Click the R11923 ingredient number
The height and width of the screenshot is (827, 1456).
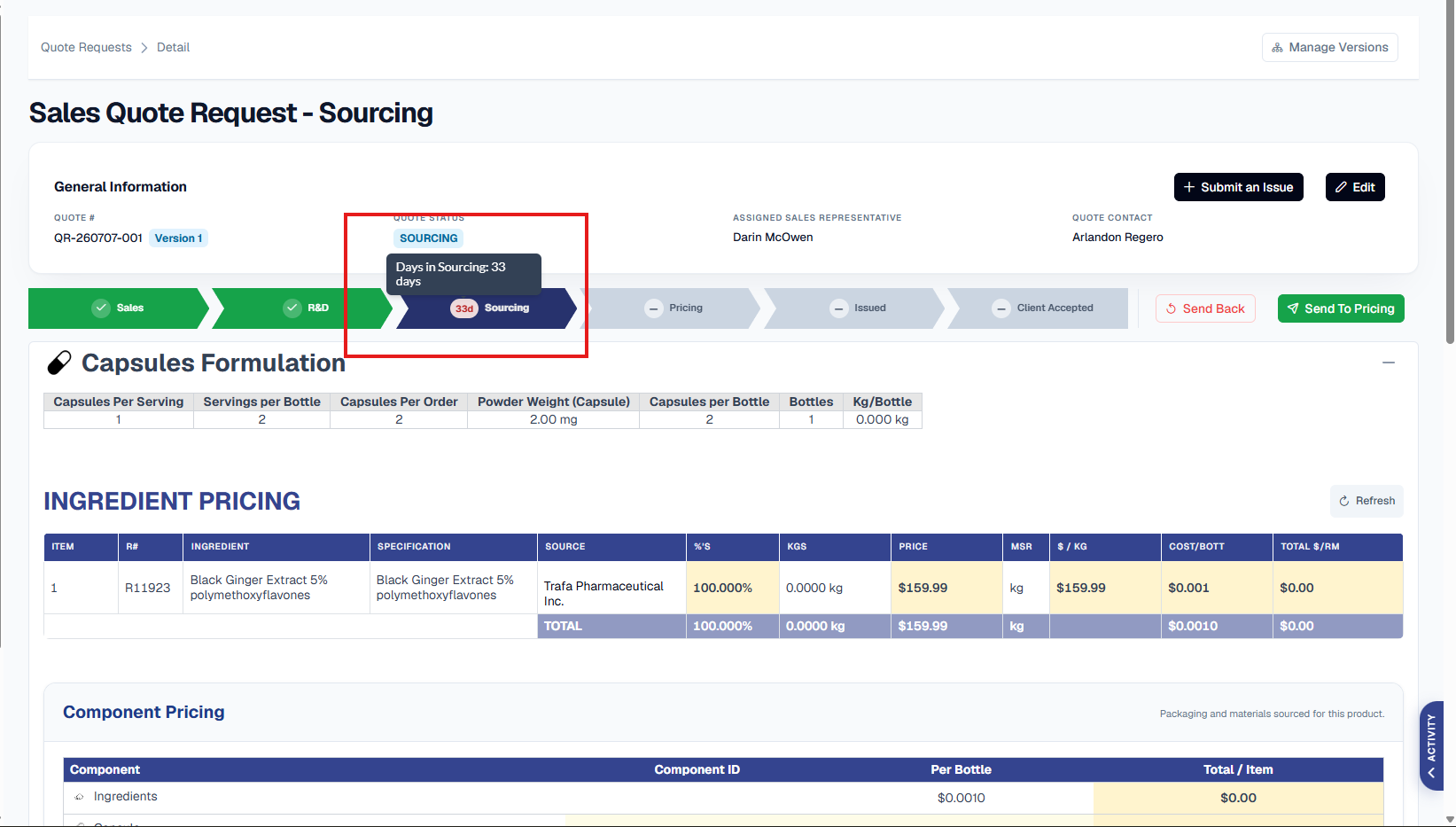[147, 588]
